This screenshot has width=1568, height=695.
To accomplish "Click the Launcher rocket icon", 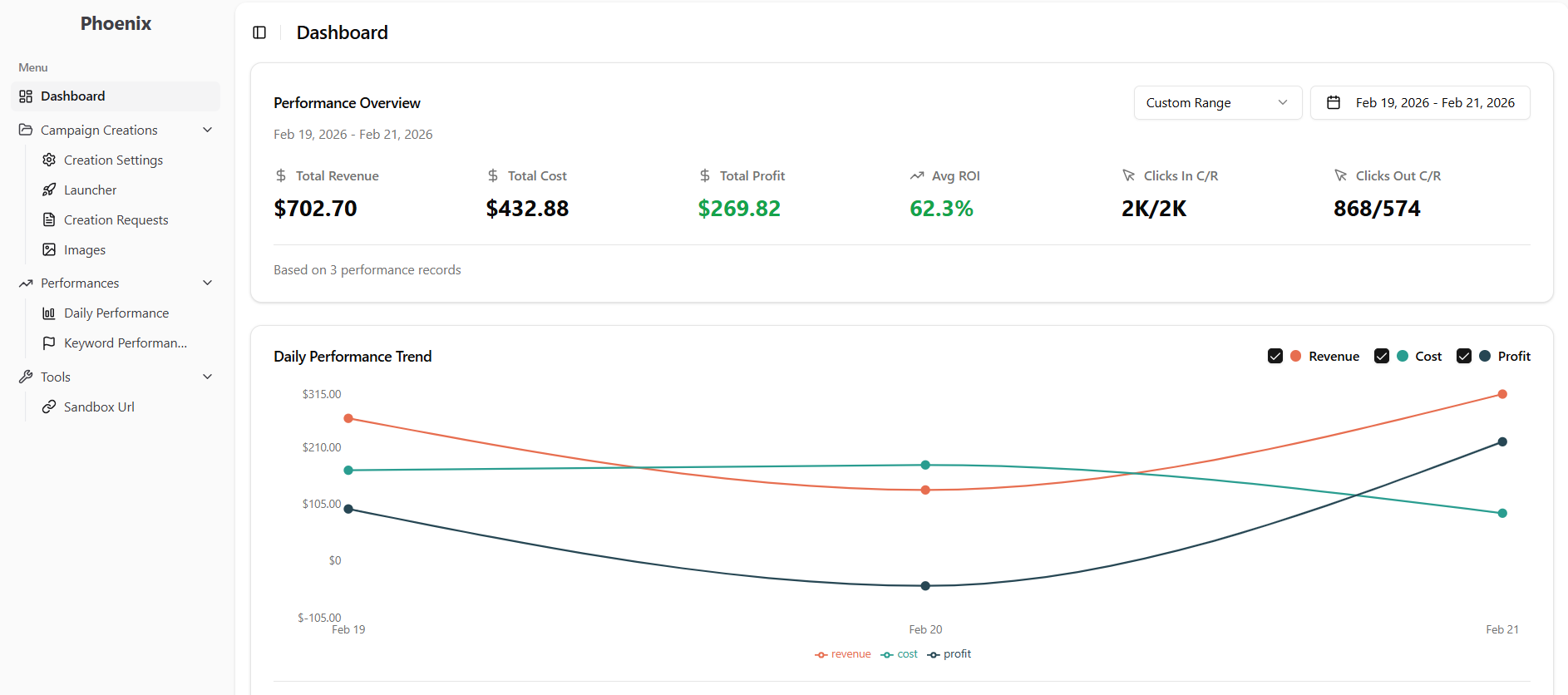I will (x=49, y=190).
